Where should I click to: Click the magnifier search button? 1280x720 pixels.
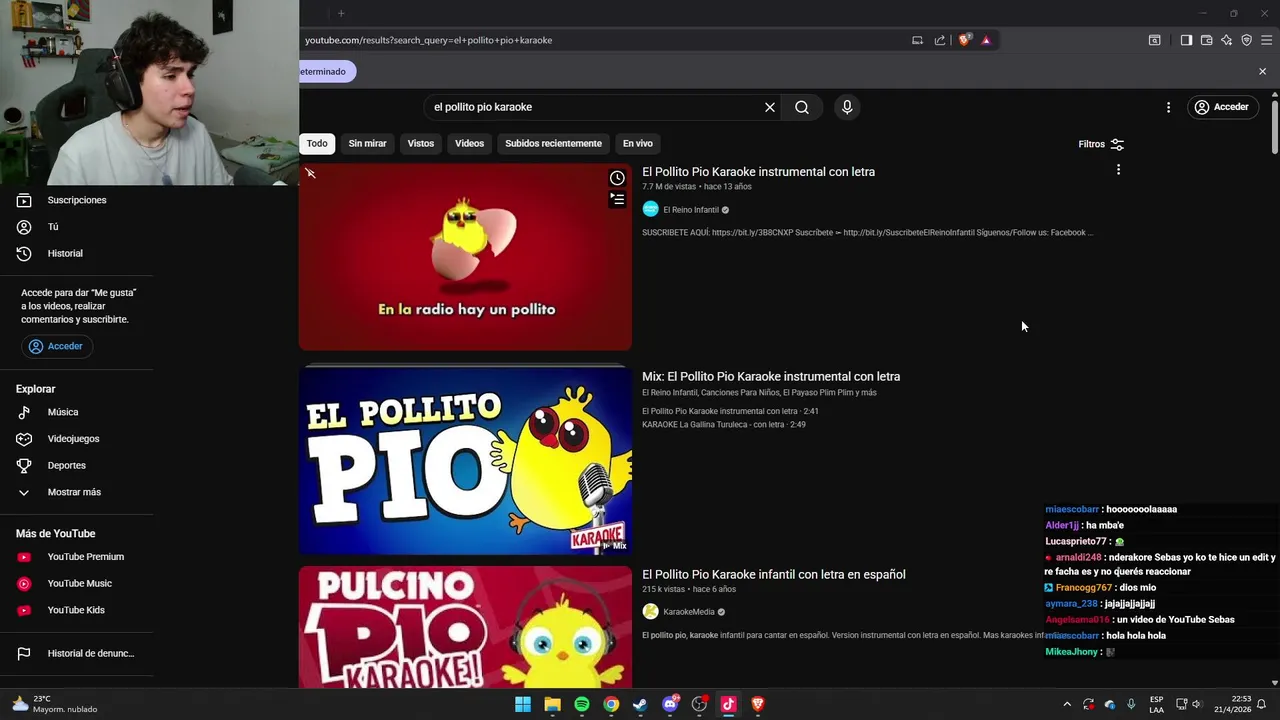pyautogui.click(x=802, y=107)
